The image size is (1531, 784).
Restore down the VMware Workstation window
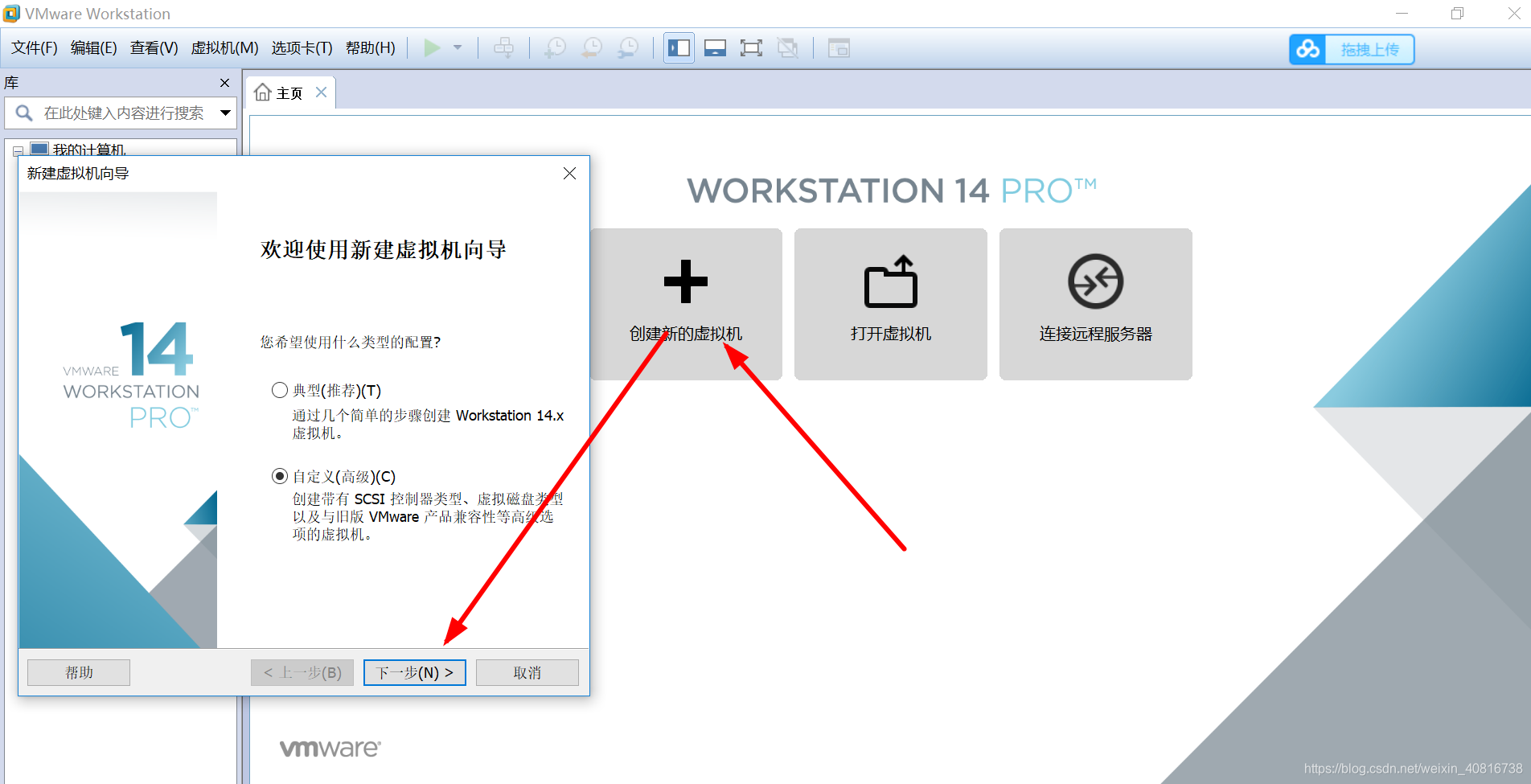(x=1457, y=14)
